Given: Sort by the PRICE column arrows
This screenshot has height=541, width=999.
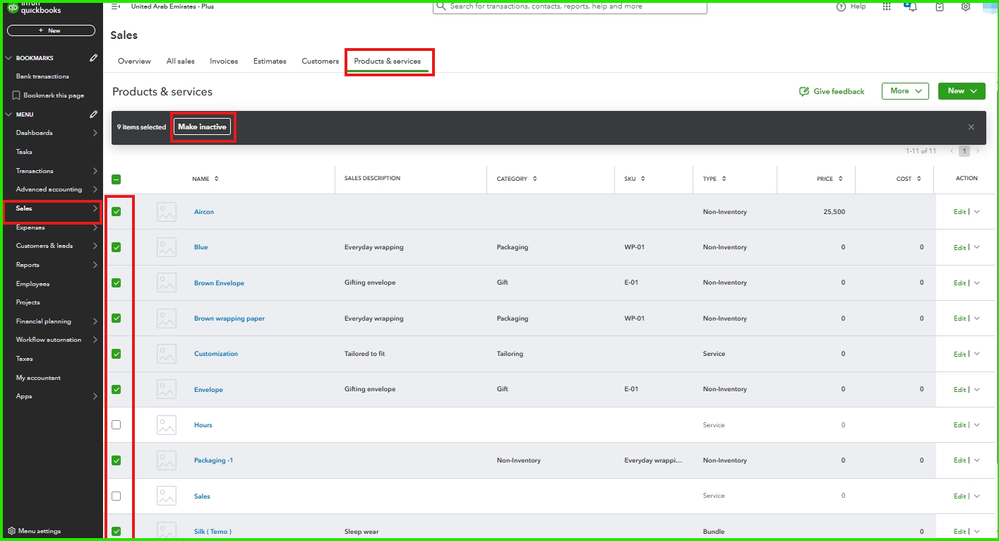Looking at the screenshot, I should (840, 179).
